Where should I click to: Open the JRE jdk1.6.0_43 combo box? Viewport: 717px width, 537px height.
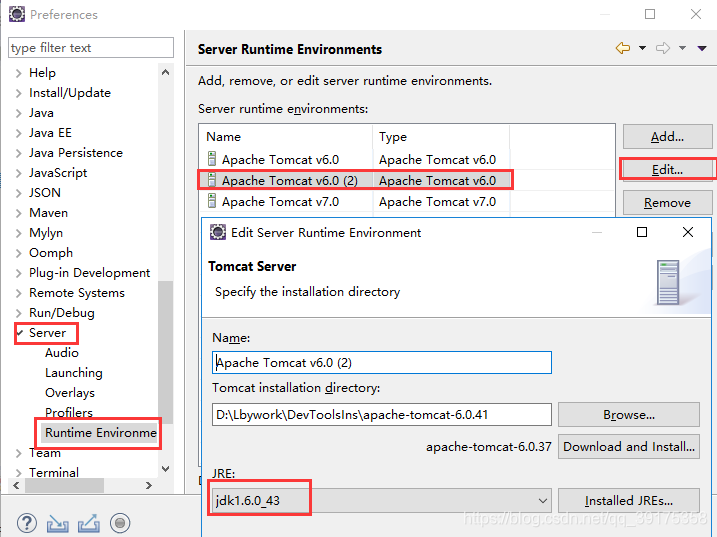381,500
